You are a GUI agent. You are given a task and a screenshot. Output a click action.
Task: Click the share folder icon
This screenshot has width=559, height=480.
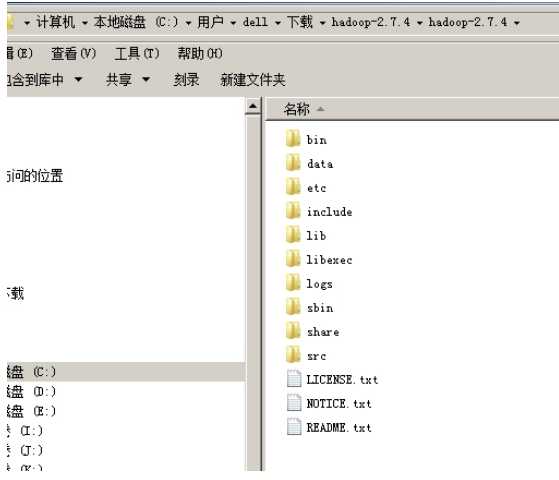point(293,331)
